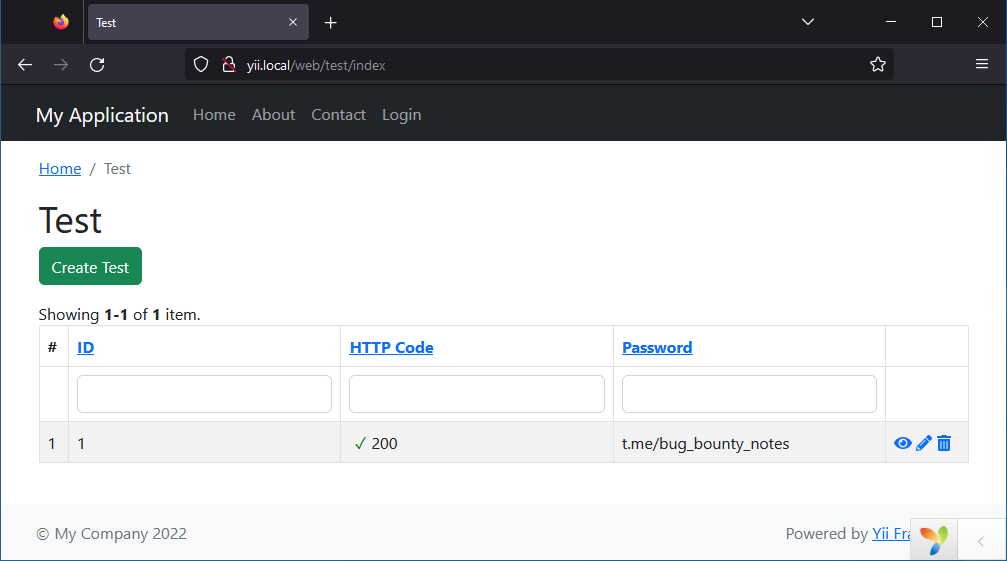The width and height of the screenshot is (1007, 561).
Task: Click the Firefox logo icon in tab bar
Action: point(61,22)
